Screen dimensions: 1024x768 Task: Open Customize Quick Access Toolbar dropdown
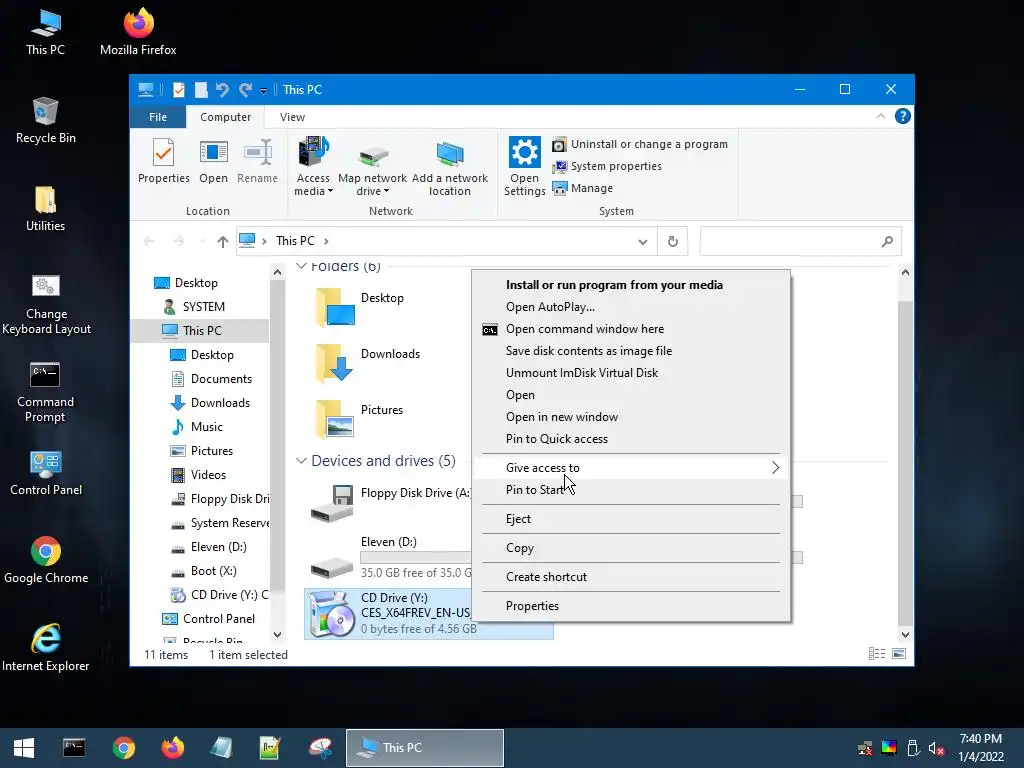tap(263, 91)
